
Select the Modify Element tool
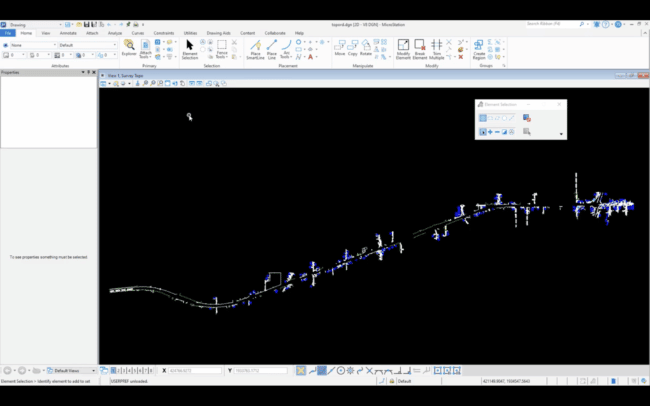click(x=403, y=49)
